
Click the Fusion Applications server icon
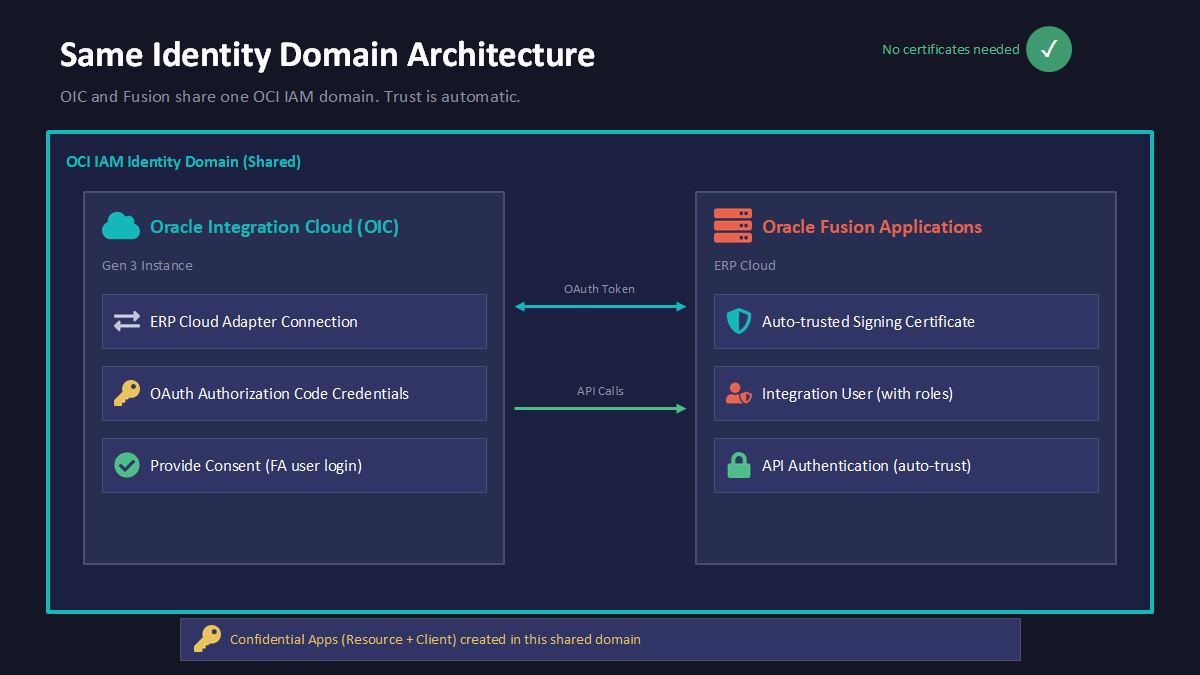[732, 227]
